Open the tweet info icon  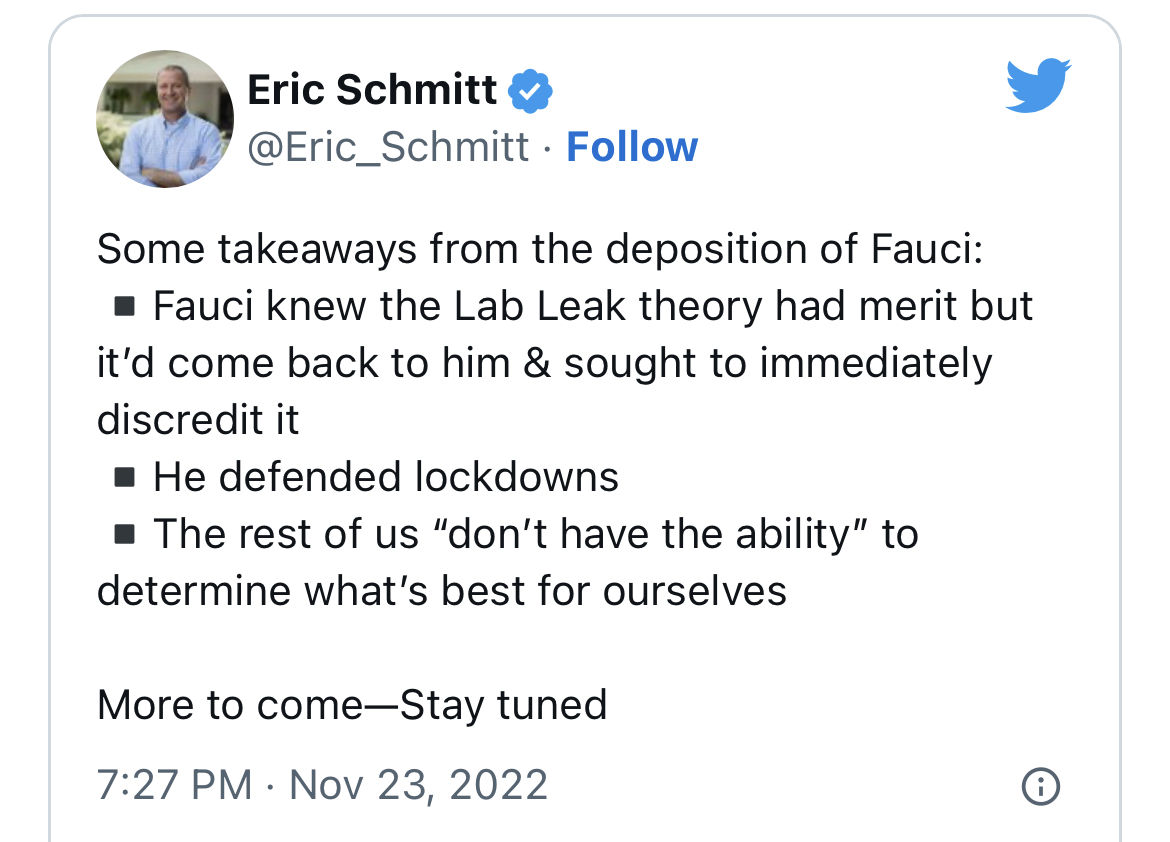coord(1040,786)
